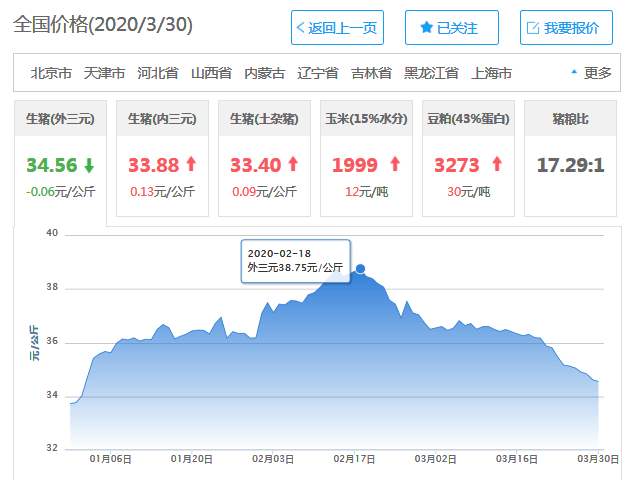
Task: Select 北京市 in the region list
Action: click(x=51, y=73)
